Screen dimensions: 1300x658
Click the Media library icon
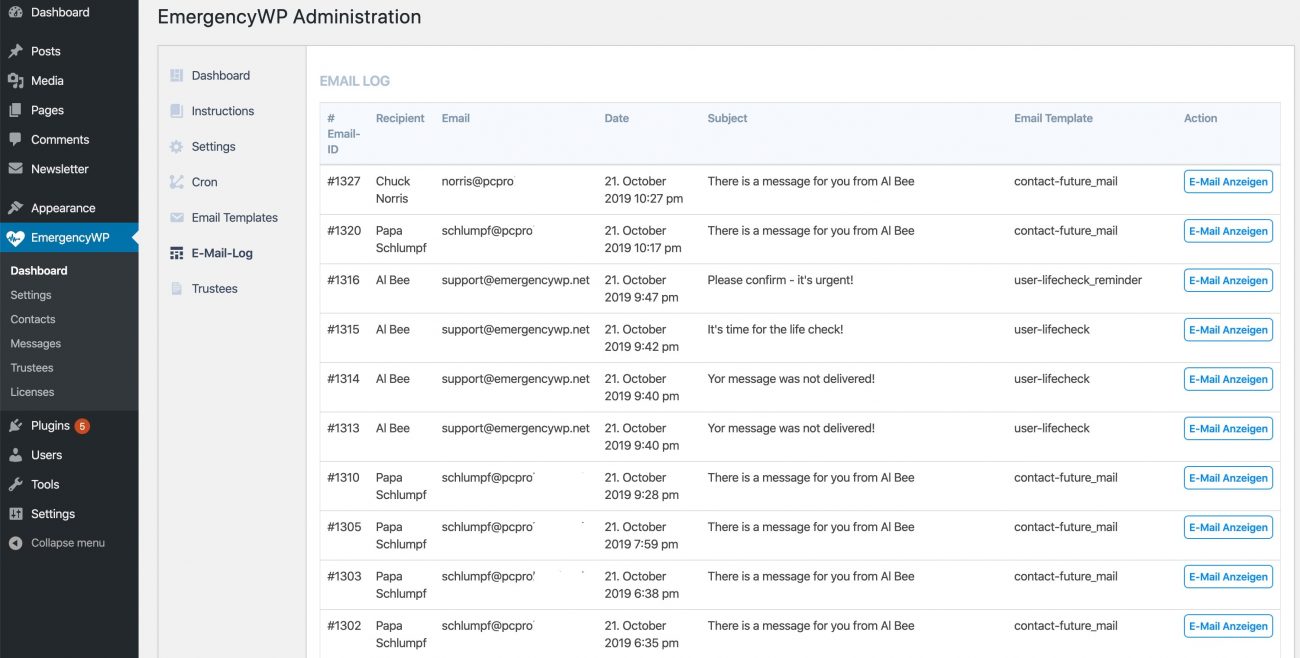(x=15, y=81)
